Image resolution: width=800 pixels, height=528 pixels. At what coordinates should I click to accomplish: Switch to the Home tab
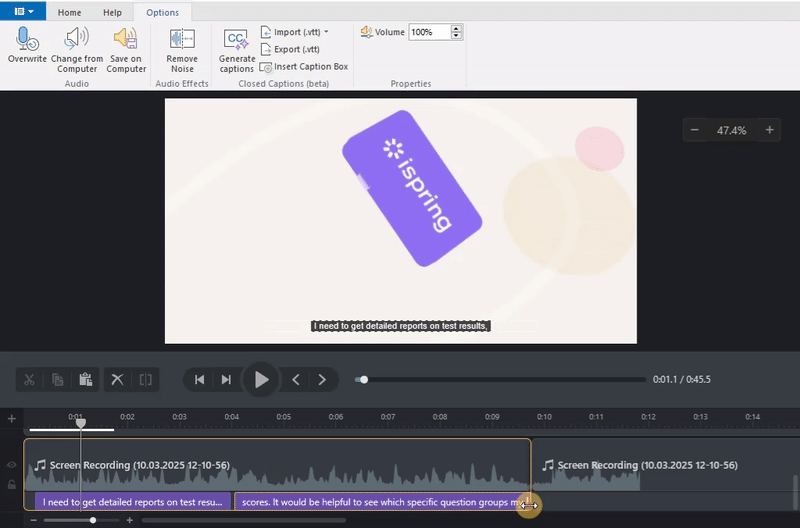coord(70,12)
